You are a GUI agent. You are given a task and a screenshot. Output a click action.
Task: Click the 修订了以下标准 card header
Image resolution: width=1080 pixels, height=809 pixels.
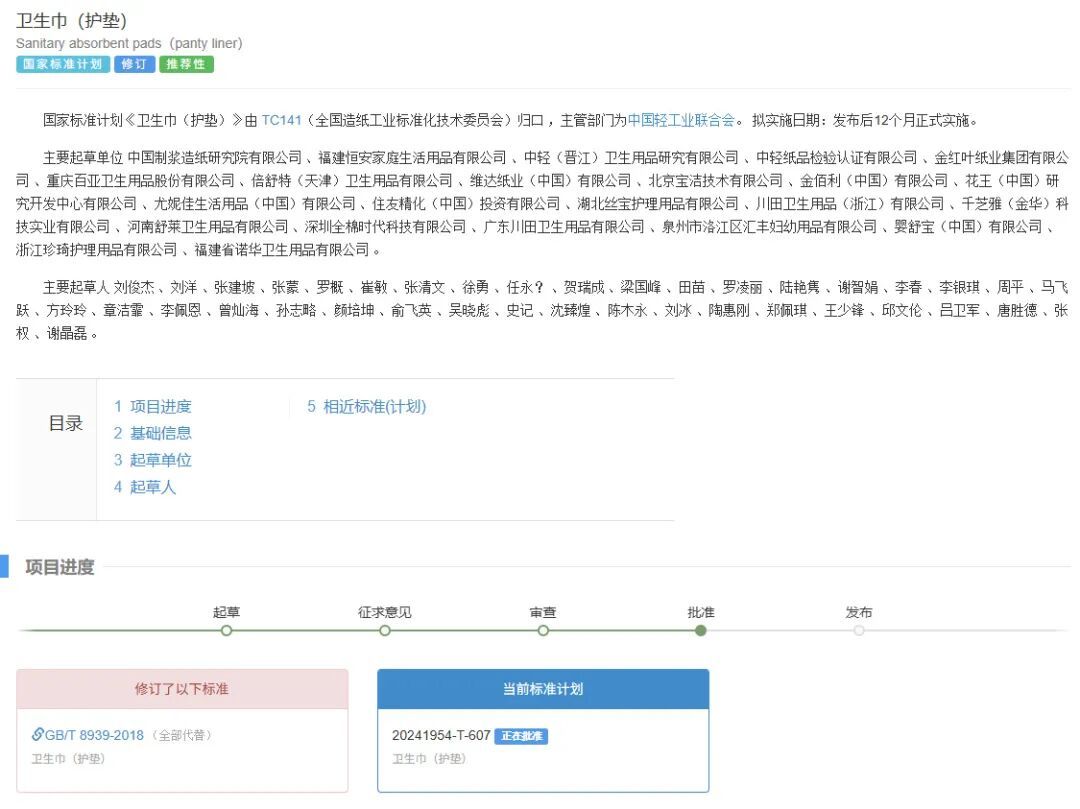click(182, 689)
